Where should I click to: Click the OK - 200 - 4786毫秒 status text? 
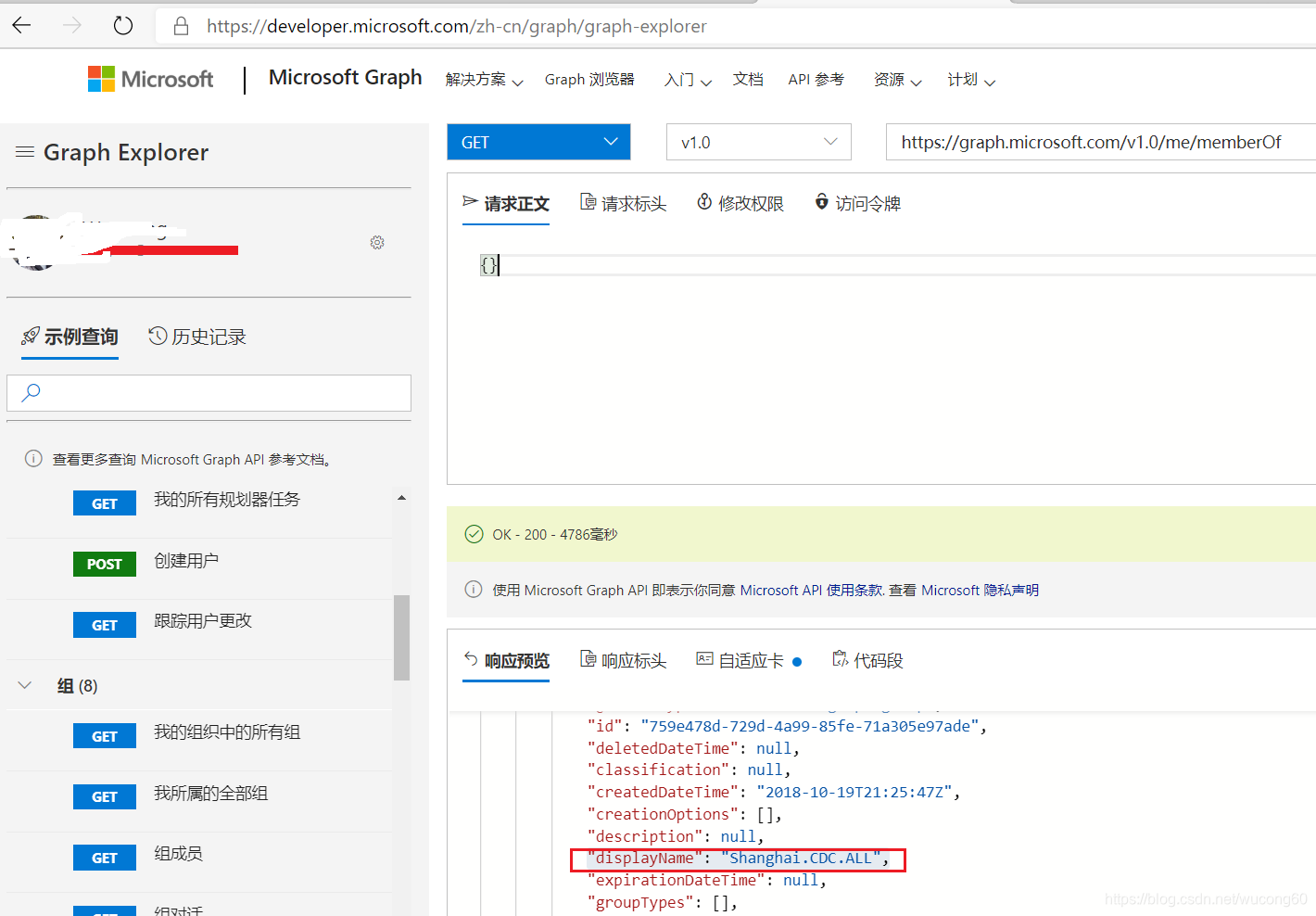click(x=554, y=535)
